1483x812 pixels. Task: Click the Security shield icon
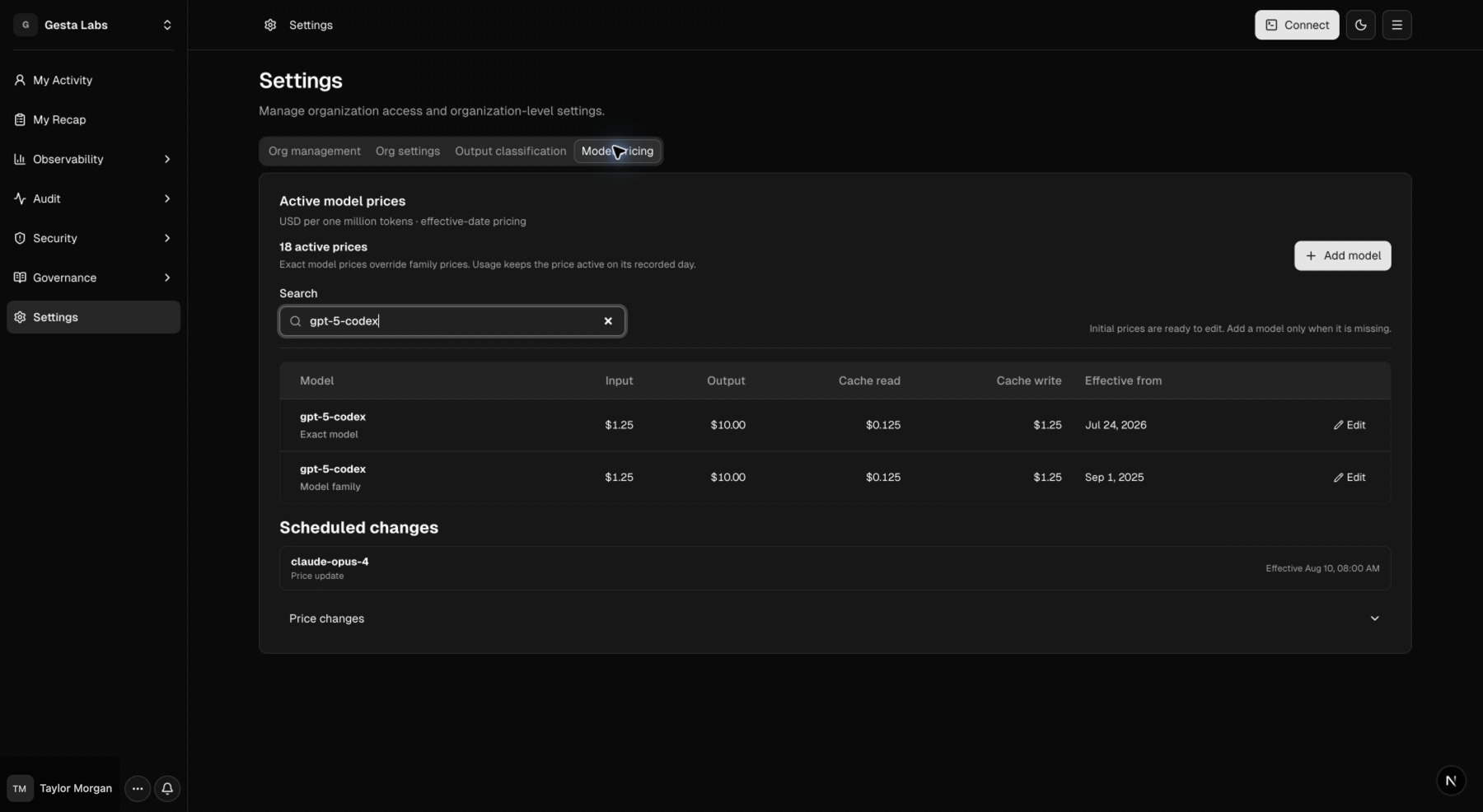[20, 238]
